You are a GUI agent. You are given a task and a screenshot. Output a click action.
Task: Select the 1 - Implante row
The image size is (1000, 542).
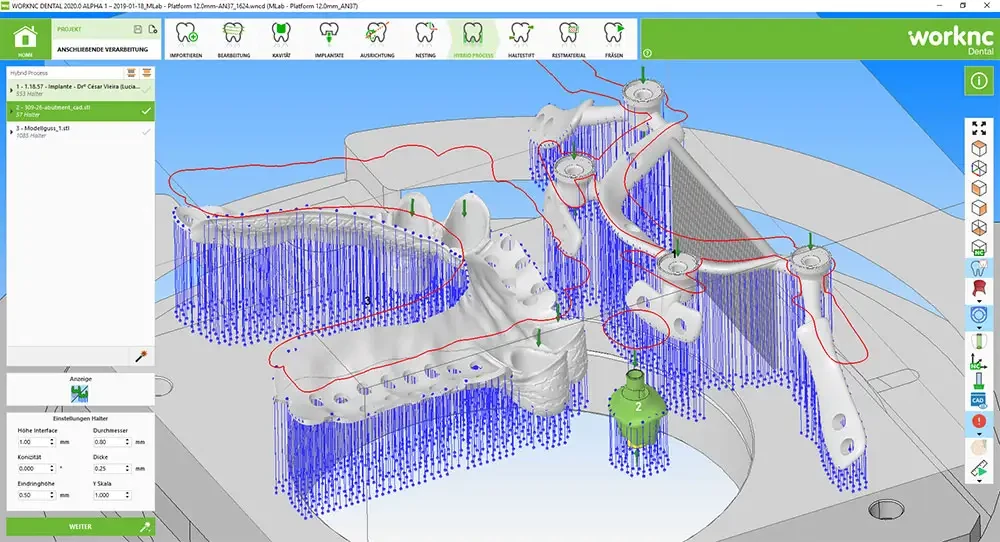click(80, 90)
